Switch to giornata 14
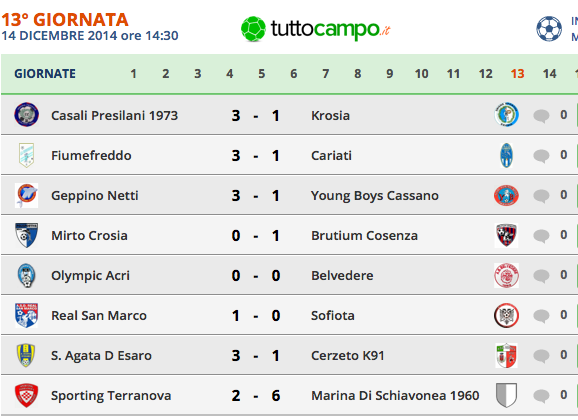 click(x=549, y=74)
